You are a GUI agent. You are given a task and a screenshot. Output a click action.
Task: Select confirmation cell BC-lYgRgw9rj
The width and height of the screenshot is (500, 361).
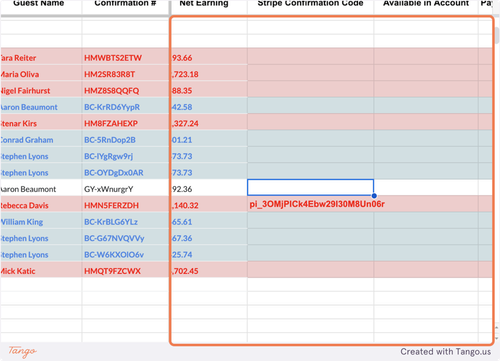point(125,154)
